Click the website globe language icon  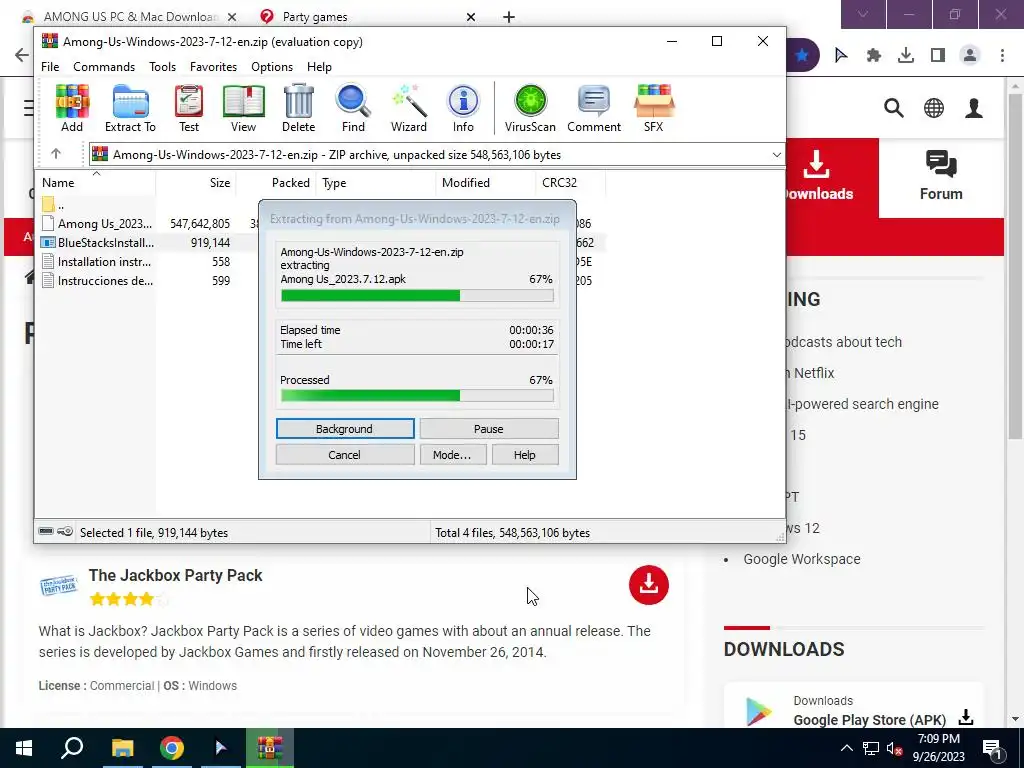(x=934, y=108)
